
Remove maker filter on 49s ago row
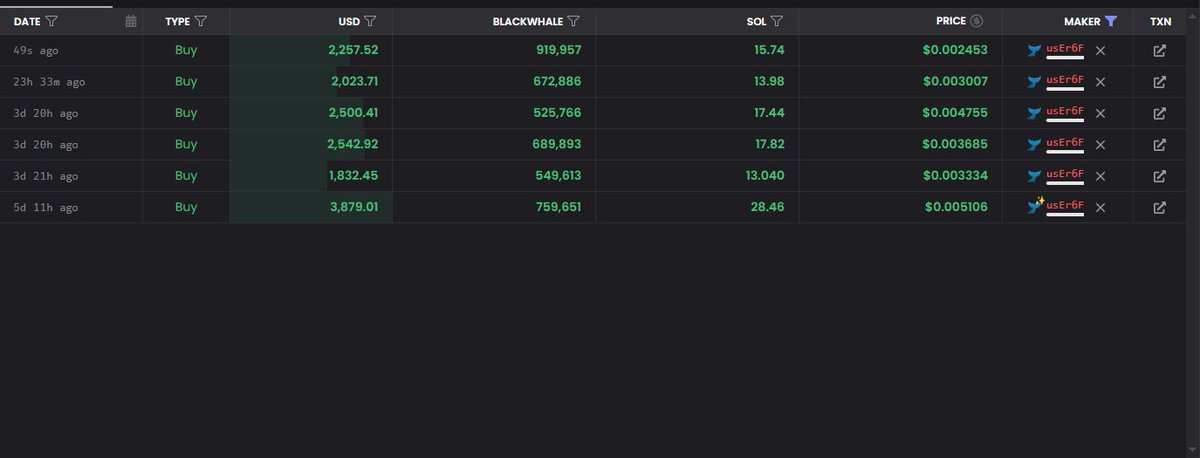[1100, 51]
